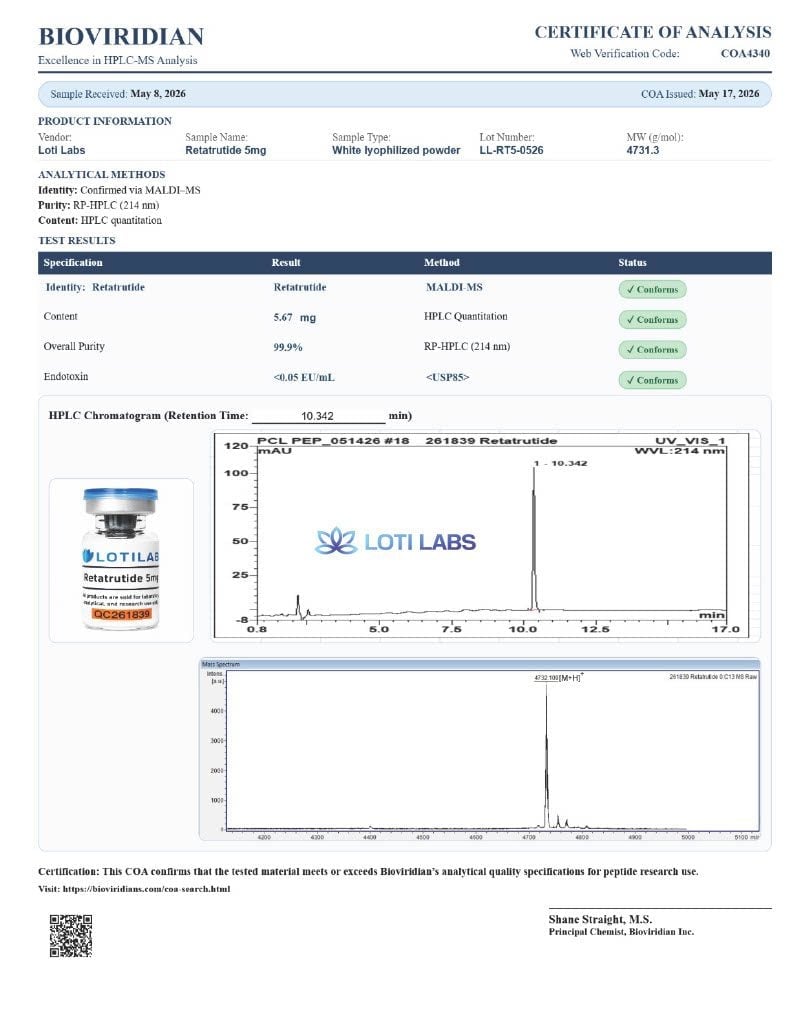The width and height of the screenshot is (791, 1024).
Task: Click the Conforms badge for Overall Purity
Action: tap(652, 349)
